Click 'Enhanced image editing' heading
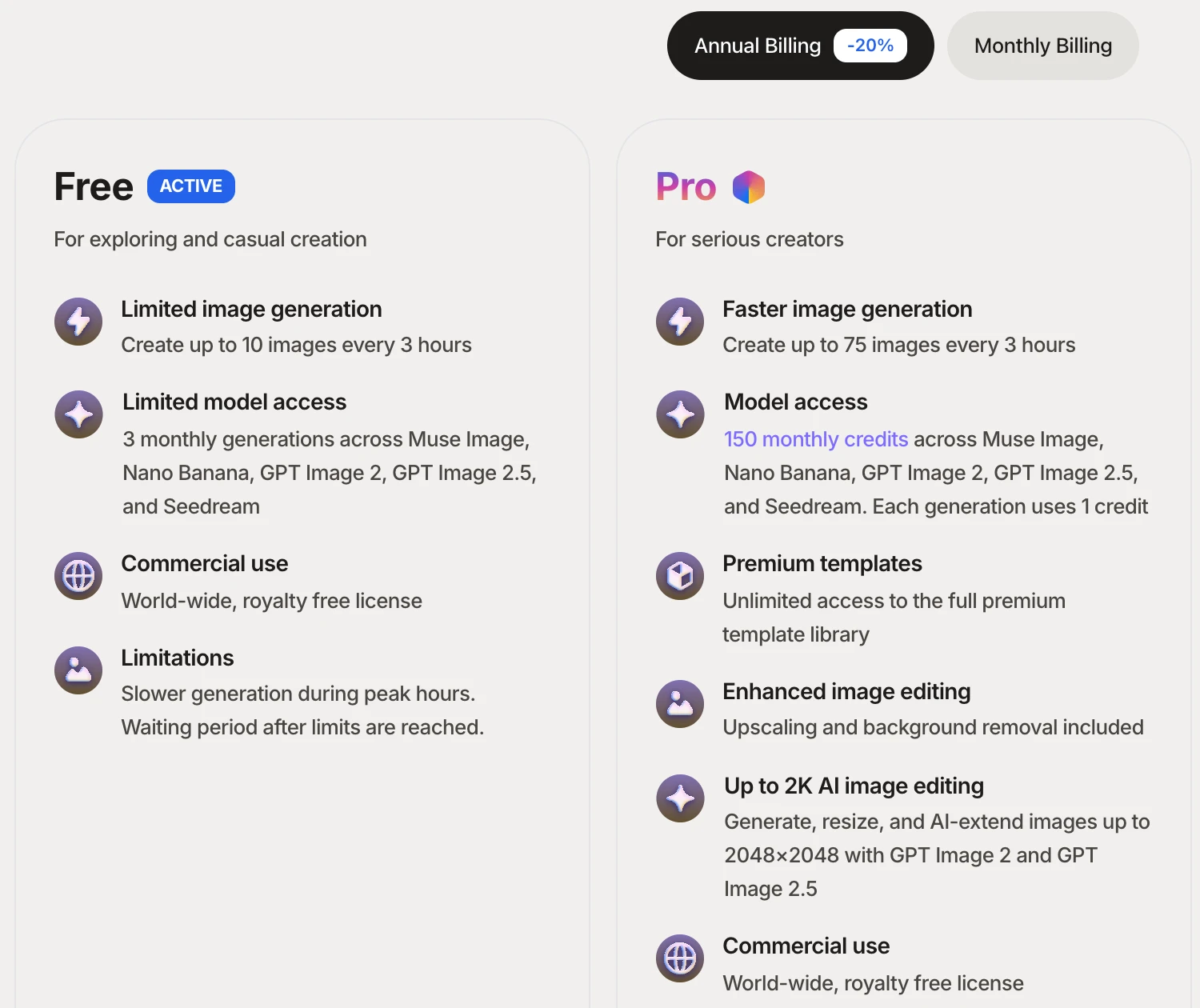Viewport: 1200px width, 1008px height. [846, 691]
